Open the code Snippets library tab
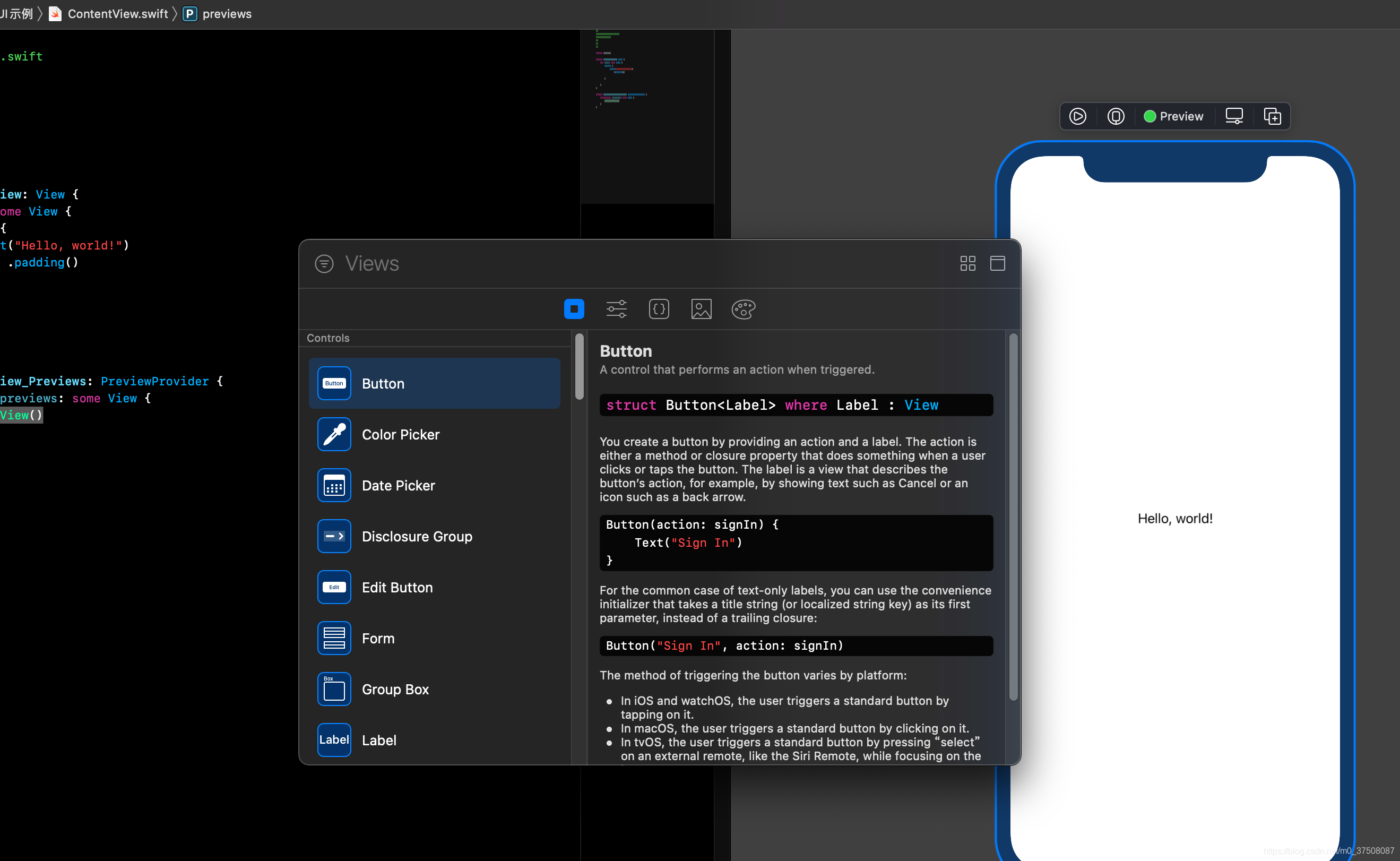 pos(659,308)
